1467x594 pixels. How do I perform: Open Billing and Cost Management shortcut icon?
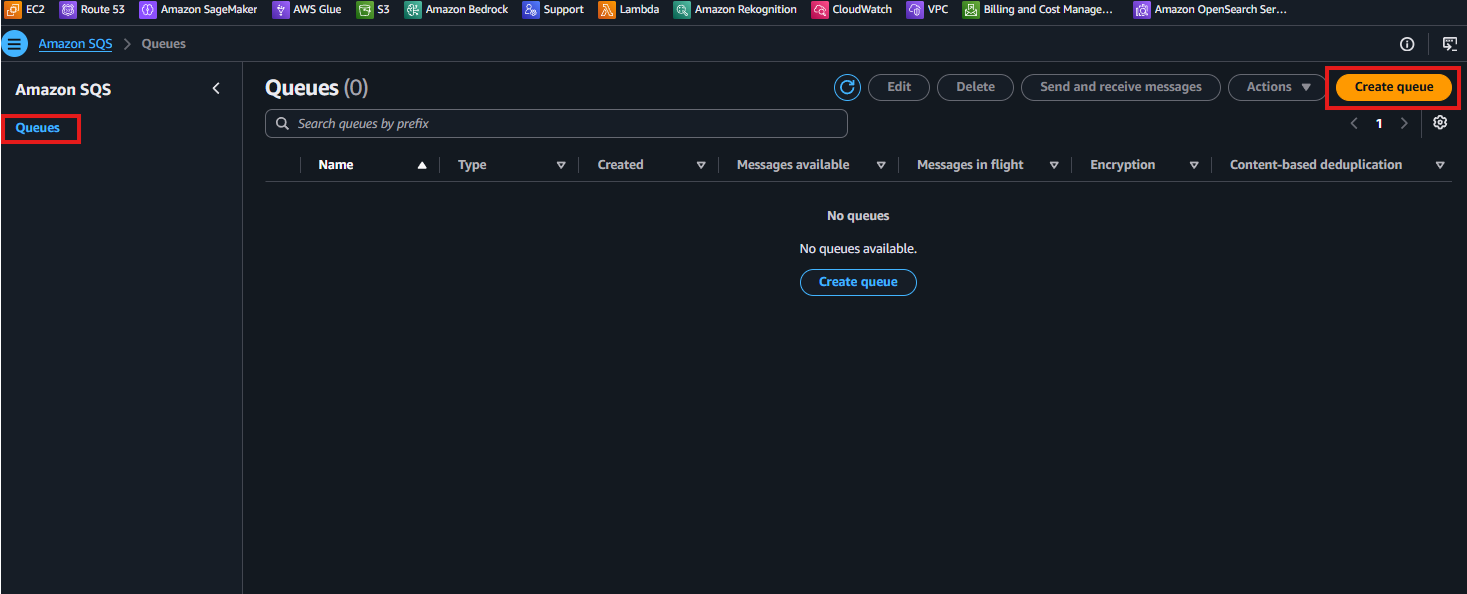(x=971, y=10)
